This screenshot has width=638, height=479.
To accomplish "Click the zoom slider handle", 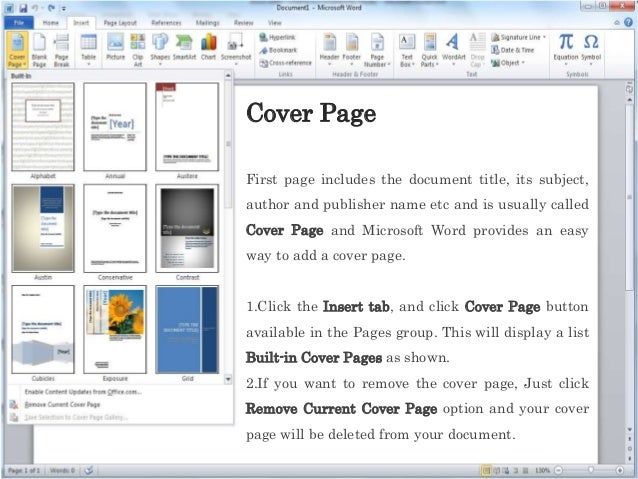I will pyautogui.click(x=590, y=470).
